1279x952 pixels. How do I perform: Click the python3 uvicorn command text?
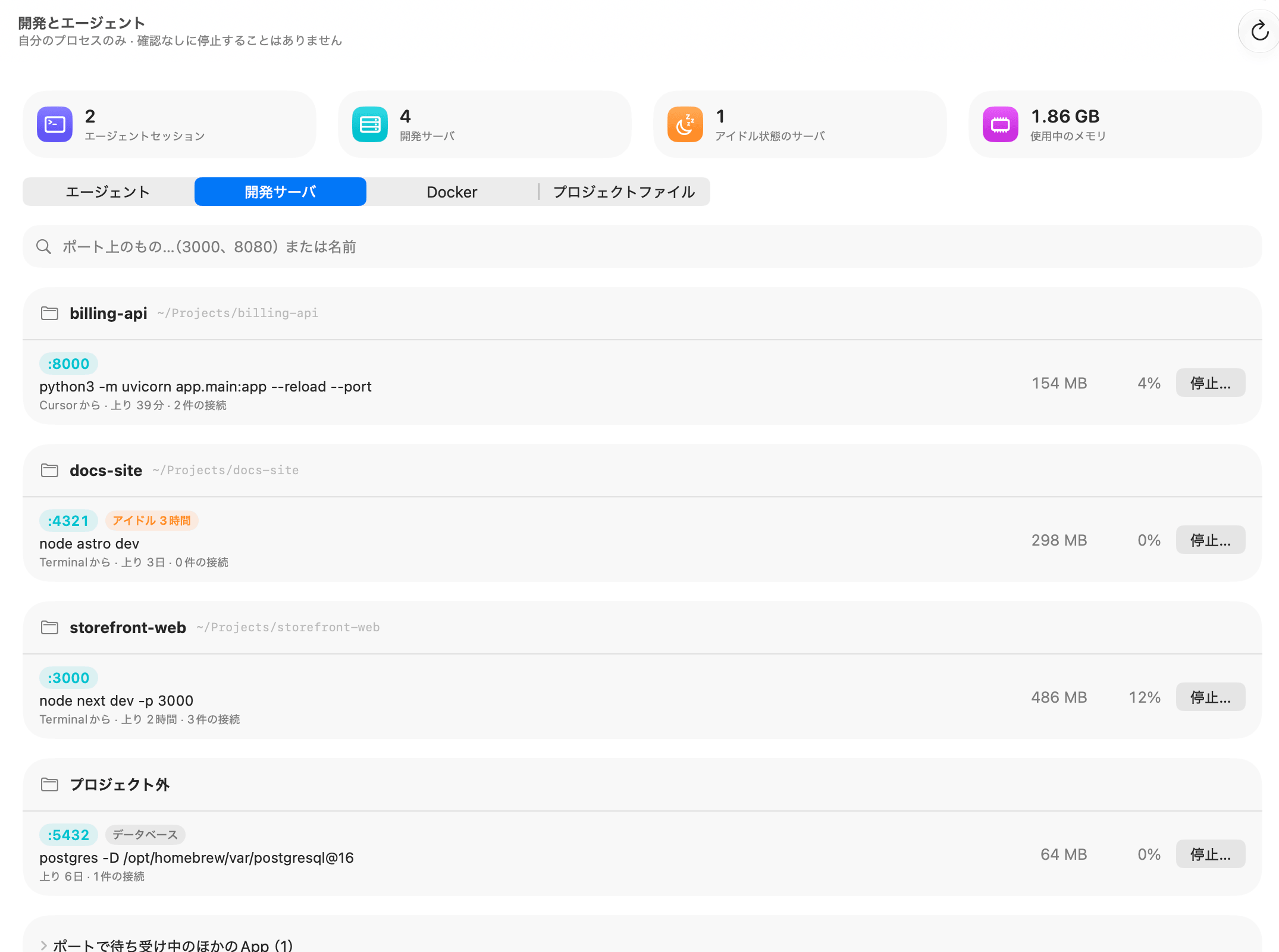coord(205,386)
